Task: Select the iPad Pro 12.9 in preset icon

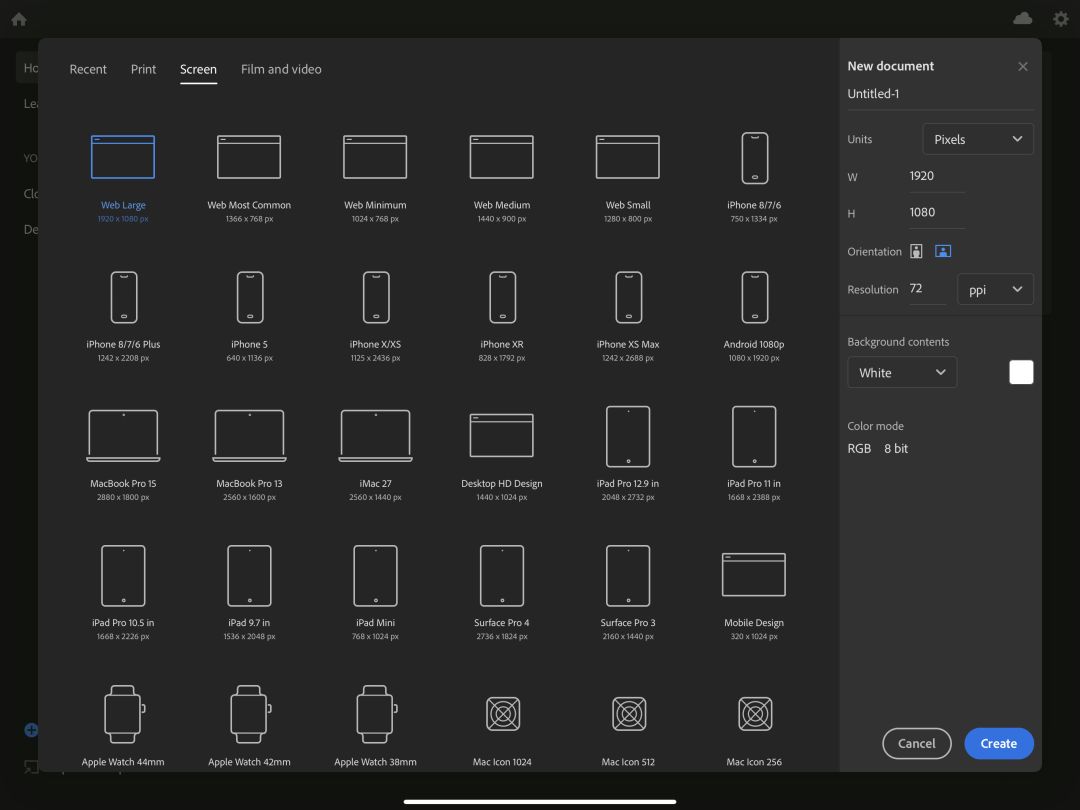Action: [x=628, y=437]
